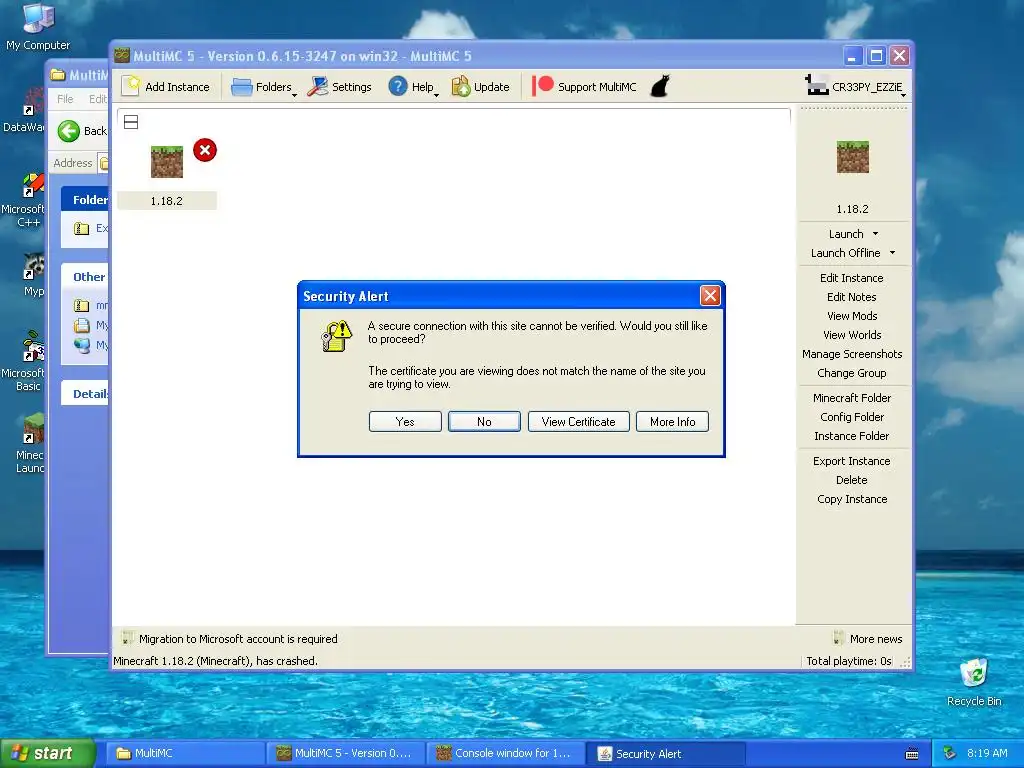Click the Total playtime status text
Screen dimensions: 1024x768
pos(848,661)
